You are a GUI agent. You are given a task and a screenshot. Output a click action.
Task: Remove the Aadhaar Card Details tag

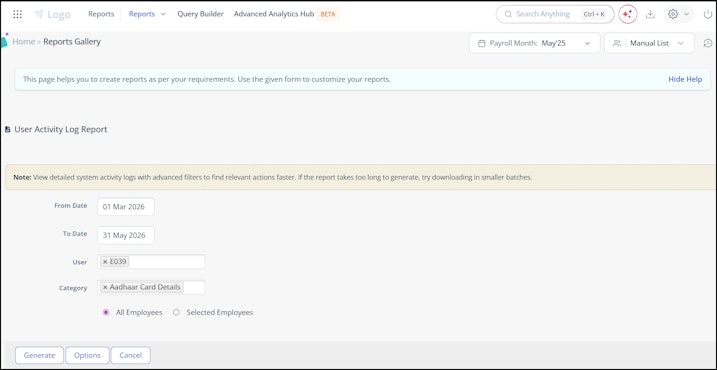pyautogui.click(x=105, y=287)
